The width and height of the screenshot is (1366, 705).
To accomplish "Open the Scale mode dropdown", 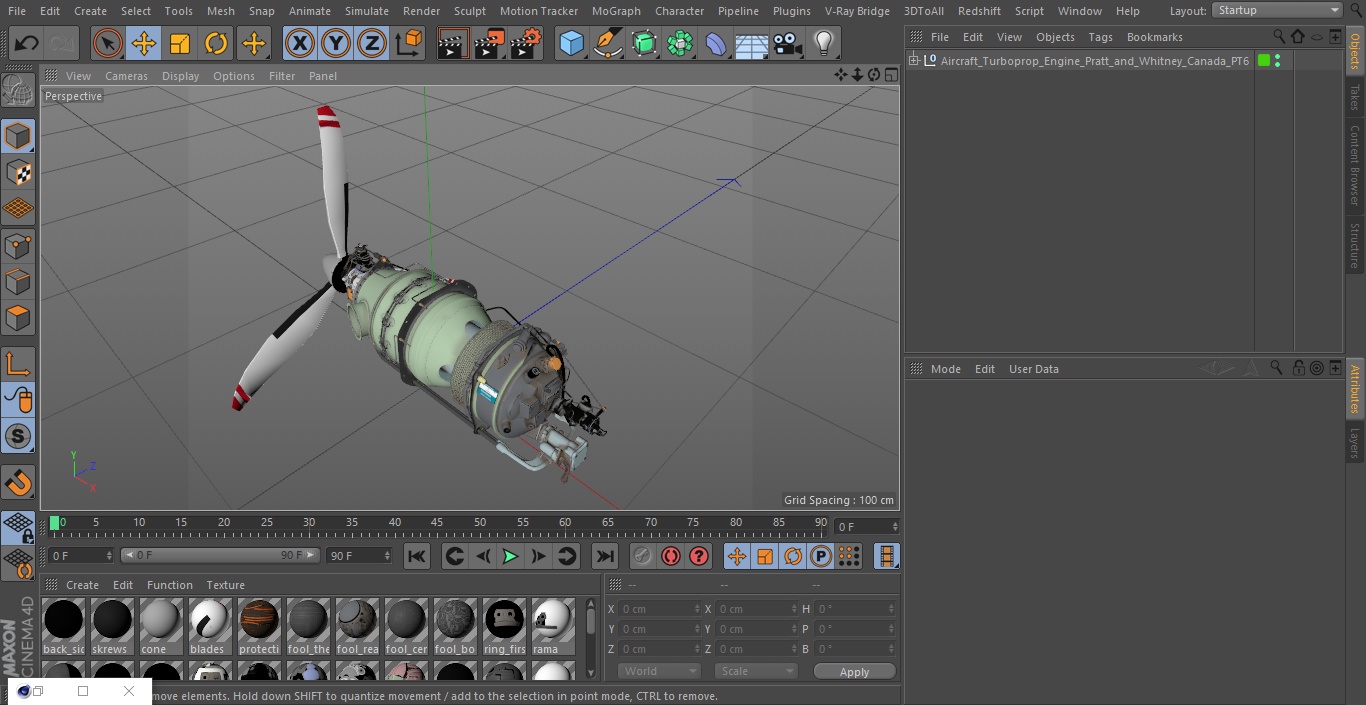I will click(x=757, y=671).
